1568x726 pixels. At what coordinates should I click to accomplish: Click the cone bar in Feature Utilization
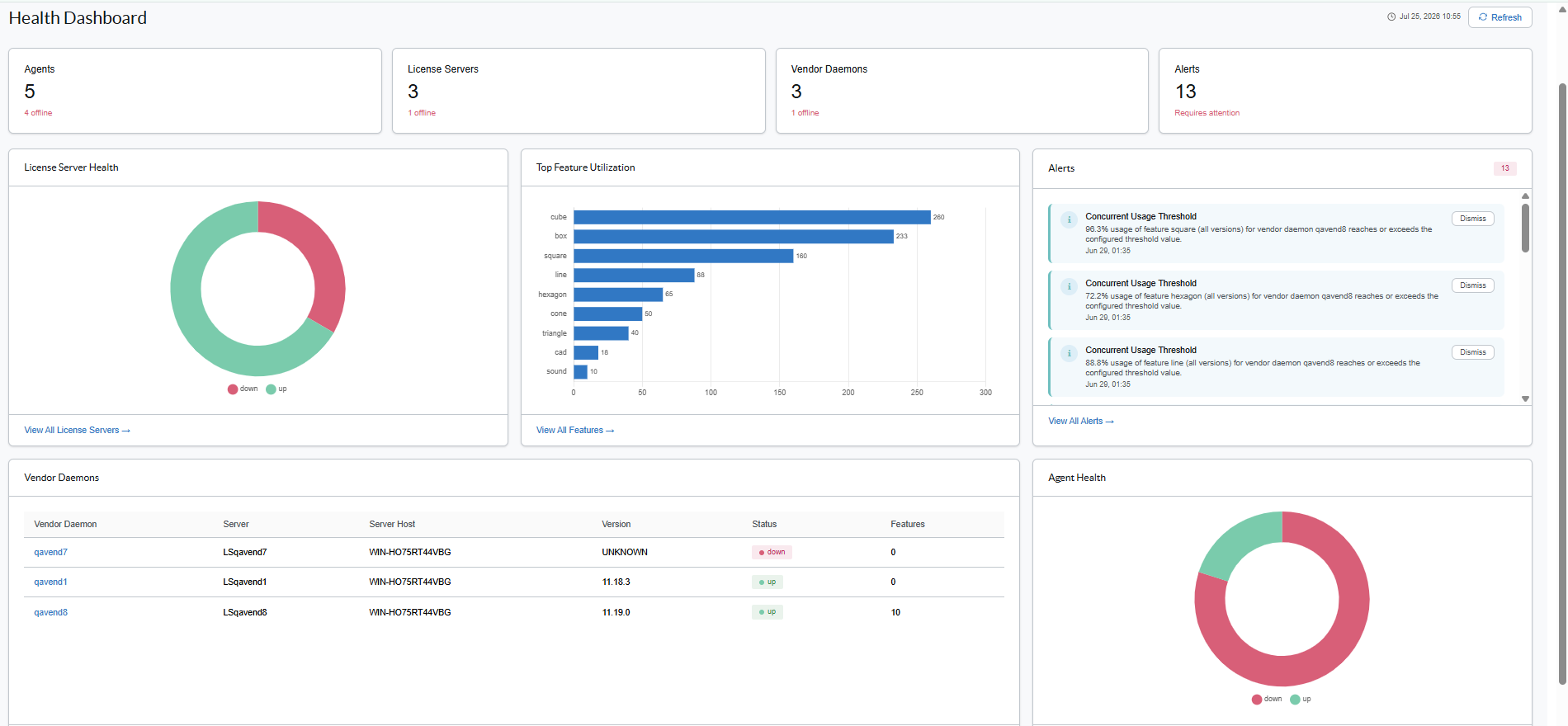tap(608, 313)
